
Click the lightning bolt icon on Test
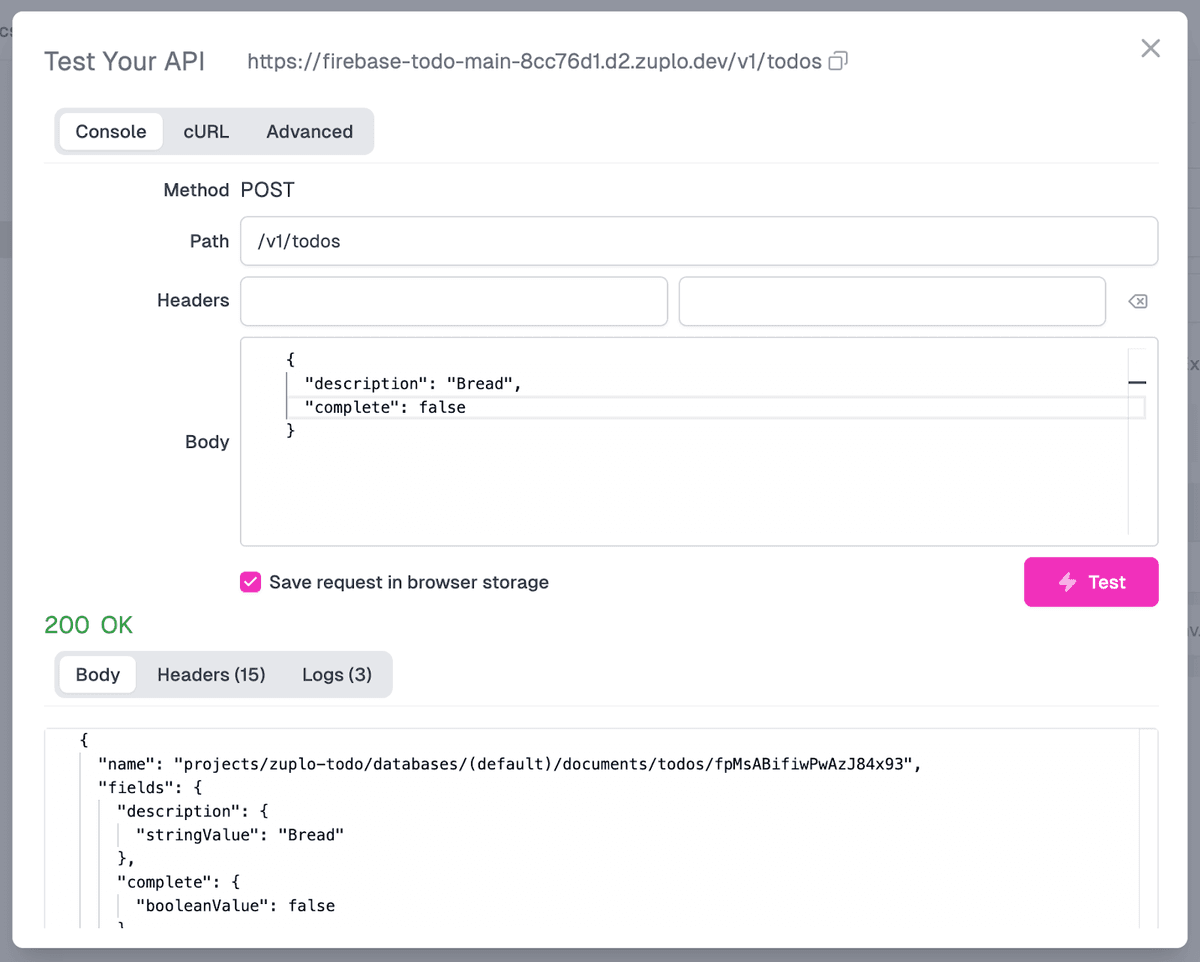tap(1068, 582)
